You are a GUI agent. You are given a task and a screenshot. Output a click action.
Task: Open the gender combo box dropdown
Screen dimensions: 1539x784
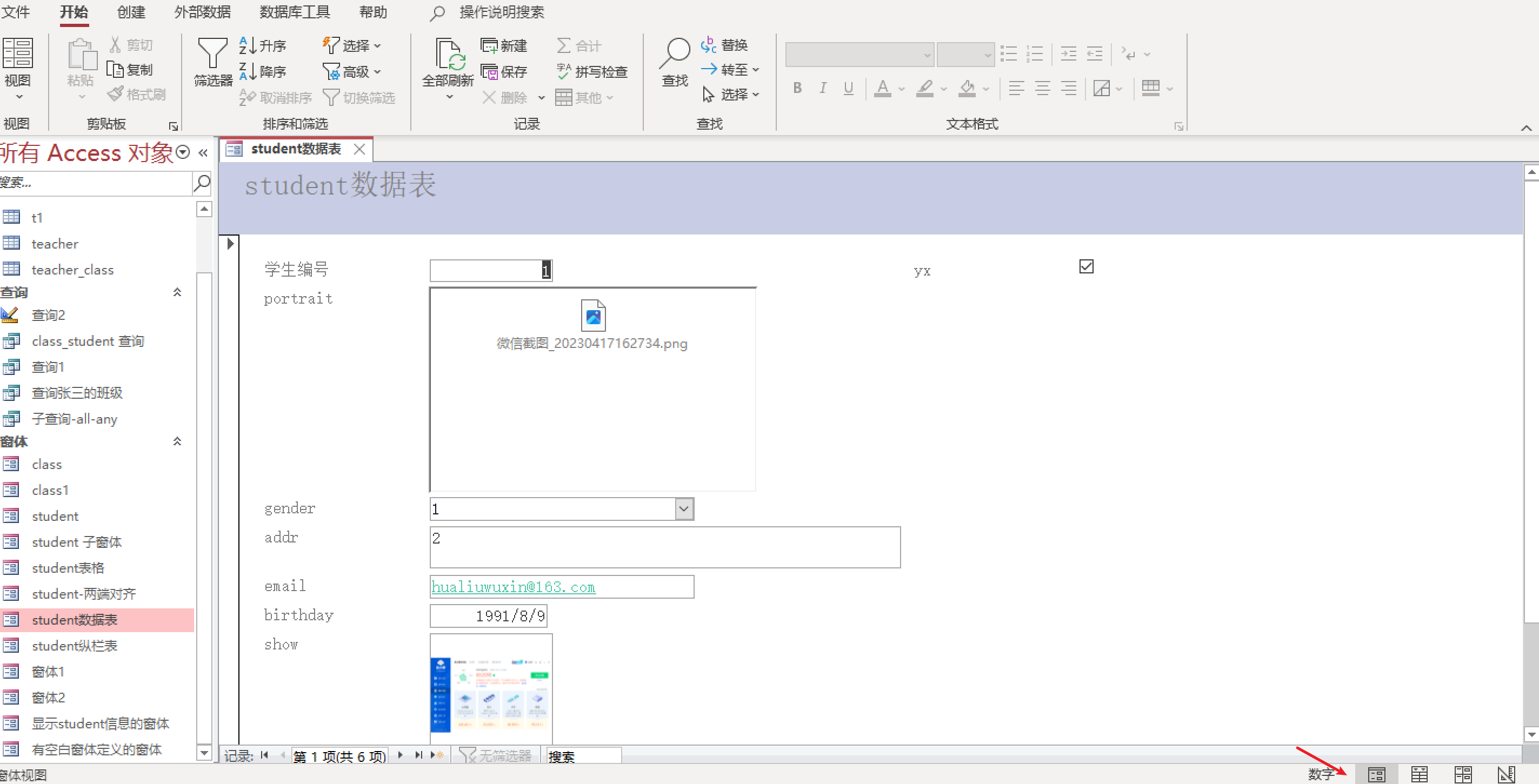coord(684,509)
